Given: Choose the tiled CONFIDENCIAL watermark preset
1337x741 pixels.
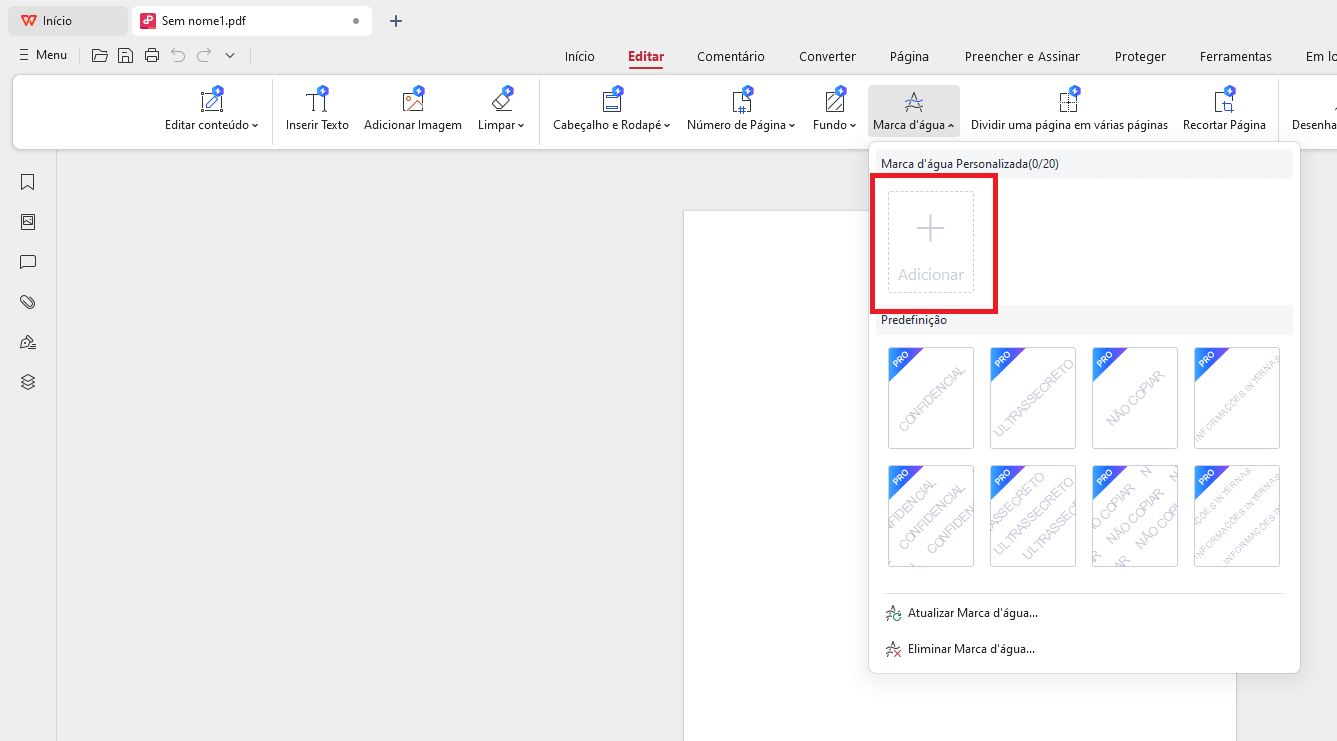Looking at the screenshot, I should tap(931, 516).
